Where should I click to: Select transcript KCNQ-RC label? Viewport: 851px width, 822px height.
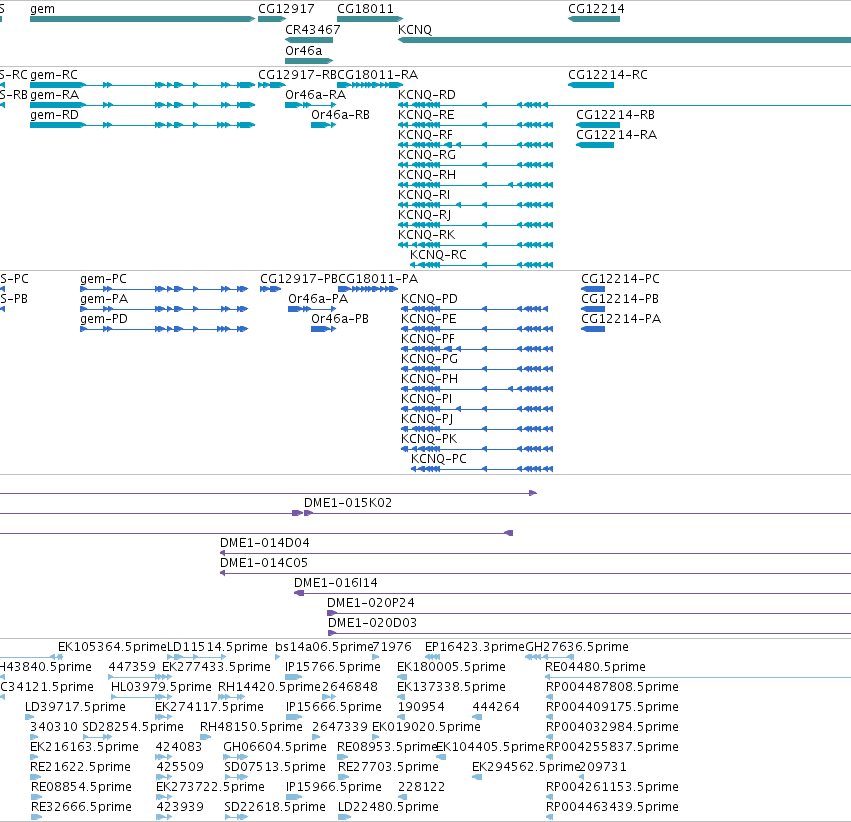click(438, 255)
